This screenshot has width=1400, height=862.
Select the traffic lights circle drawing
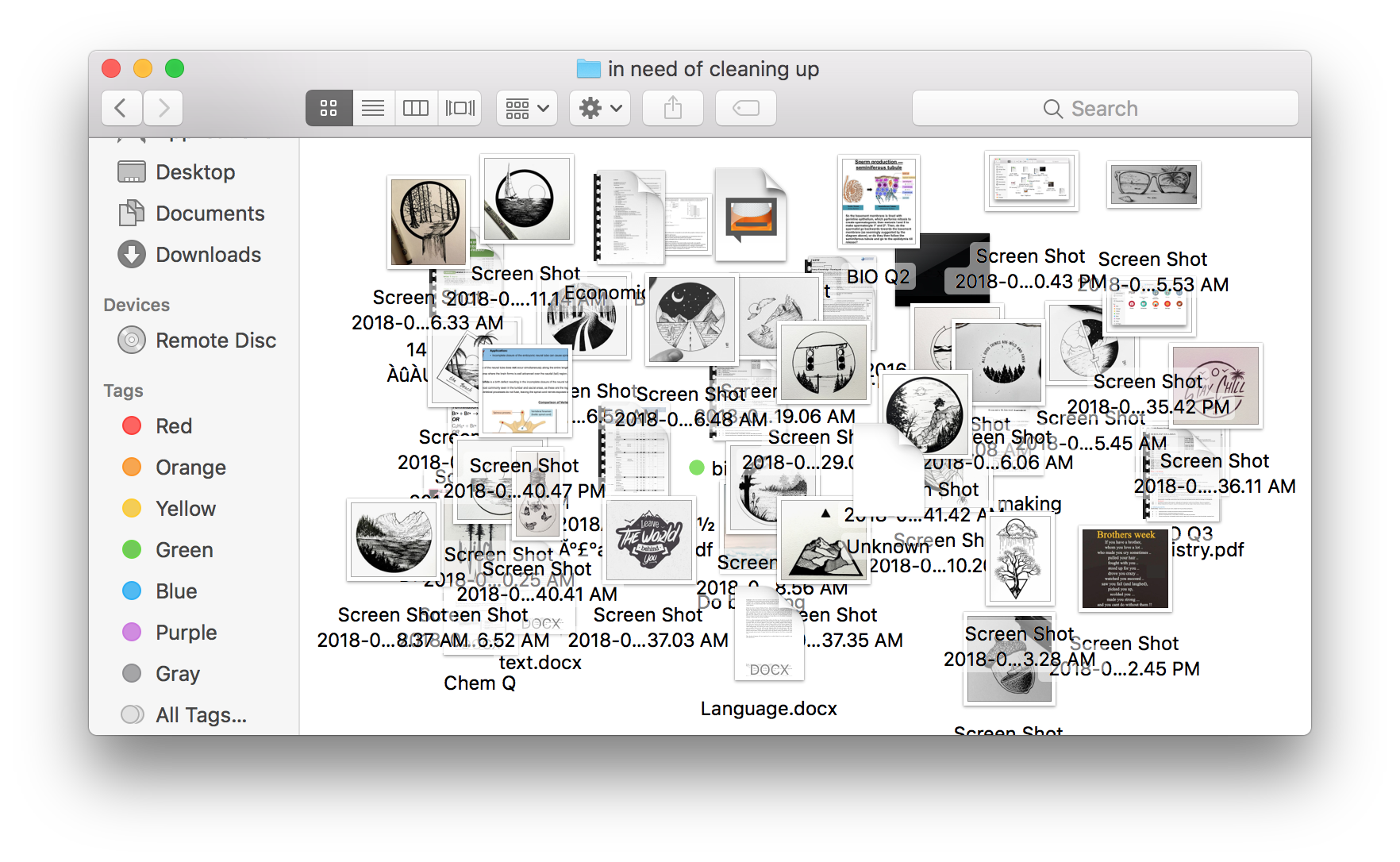(824, 362)
